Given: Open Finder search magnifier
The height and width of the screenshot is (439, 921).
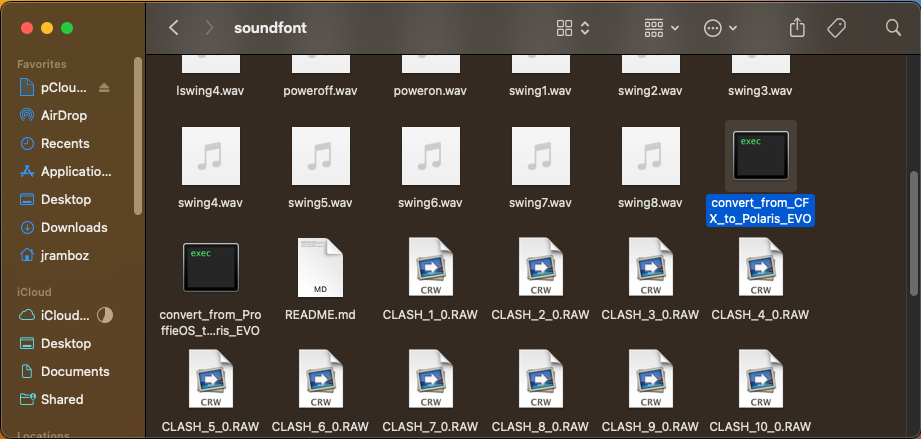Looking at the screenshot, I should coord(892,28).
